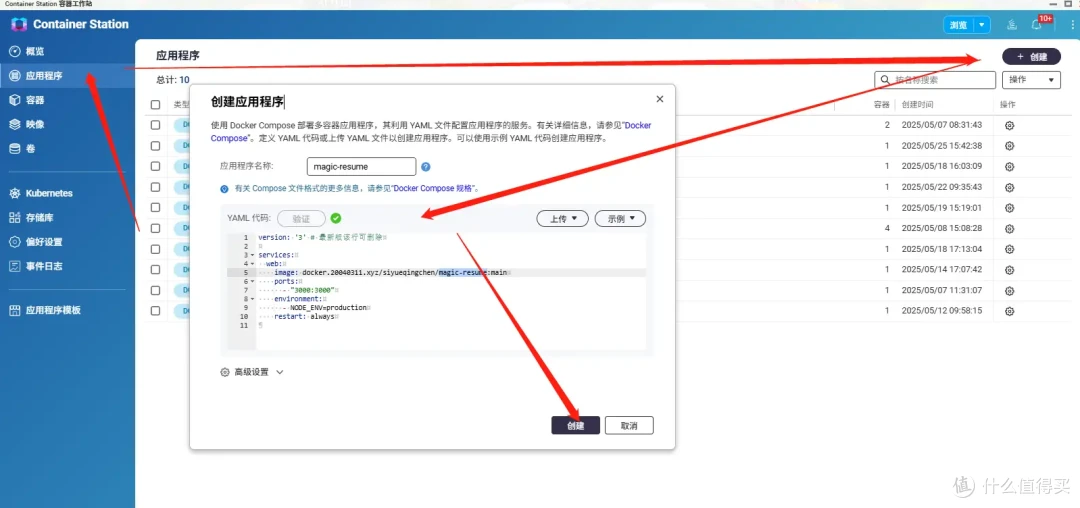
Task: Open 容器 containers in sidebar
Action: point(67,100)
